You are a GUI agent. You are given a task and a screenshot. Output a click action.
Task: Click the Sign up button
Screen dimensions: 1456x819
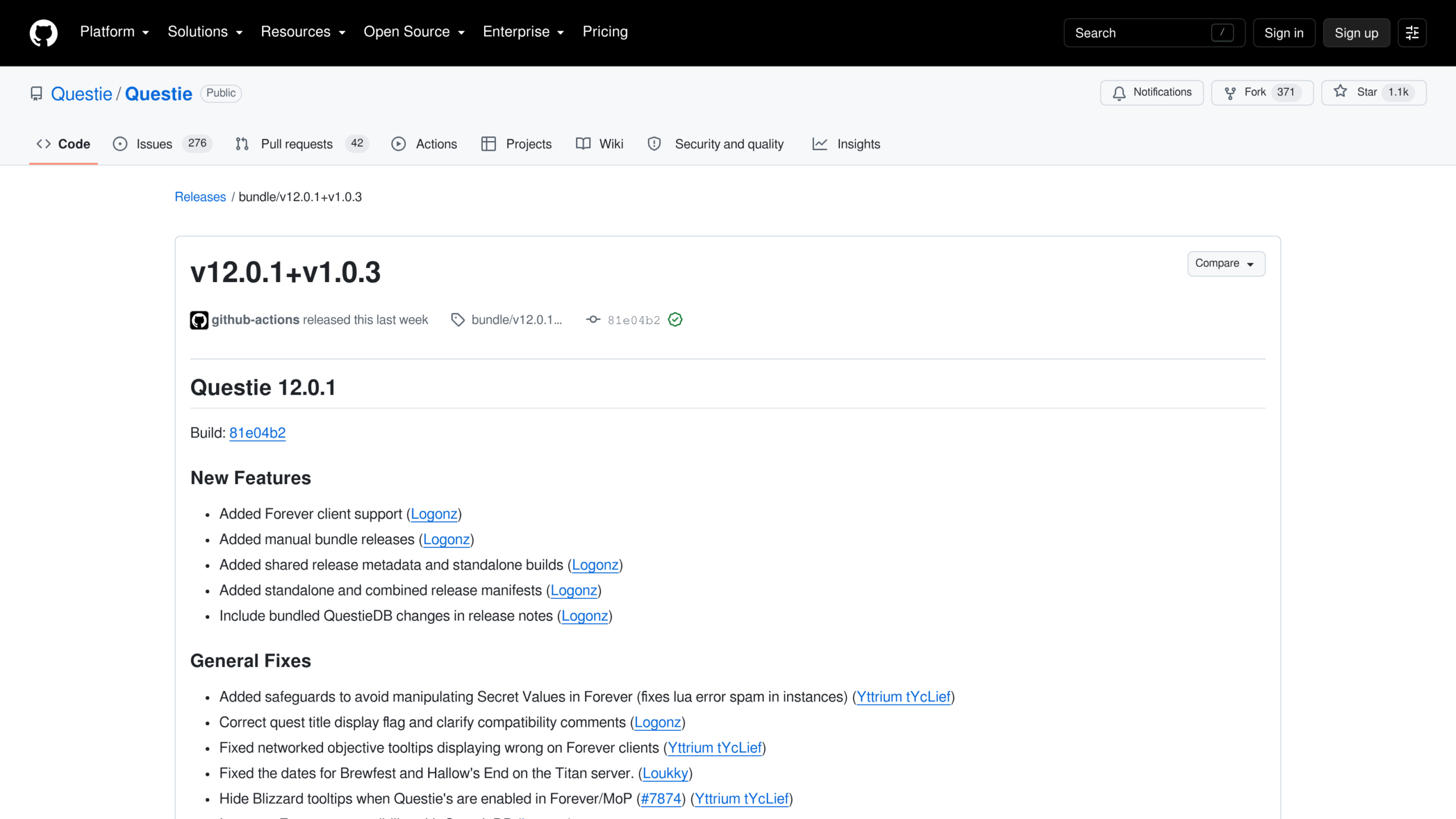pos(1356,33)
